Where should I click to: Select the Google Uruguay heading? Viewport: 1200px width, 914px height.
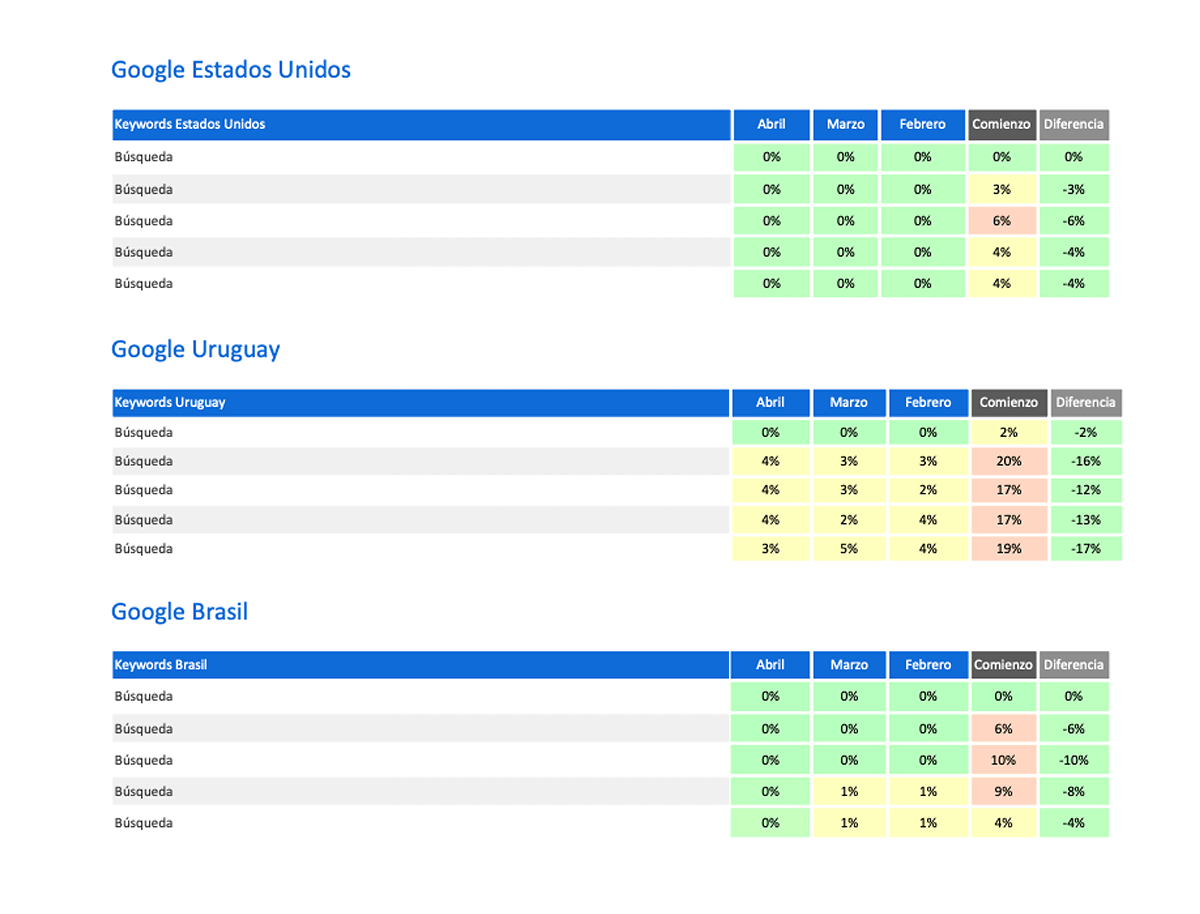(196, 349)
